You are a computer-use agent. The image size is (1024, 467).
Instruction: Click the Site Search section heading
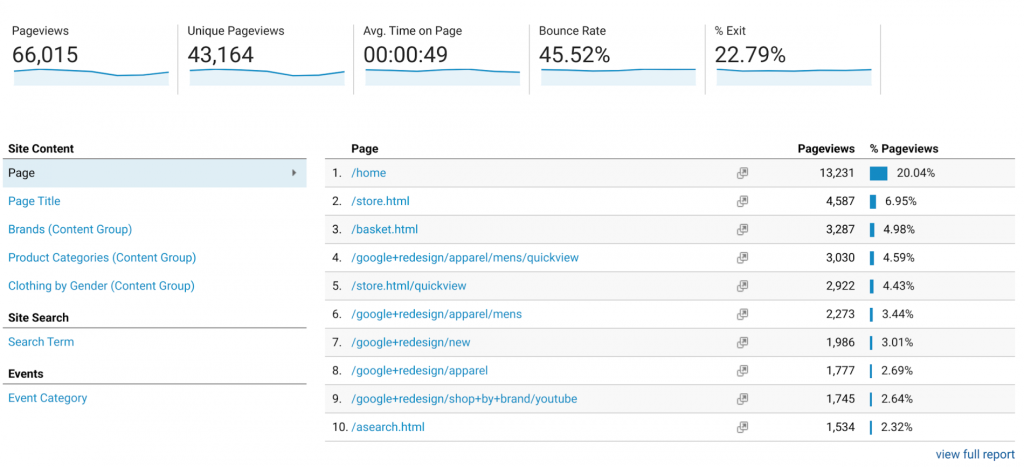38,317
